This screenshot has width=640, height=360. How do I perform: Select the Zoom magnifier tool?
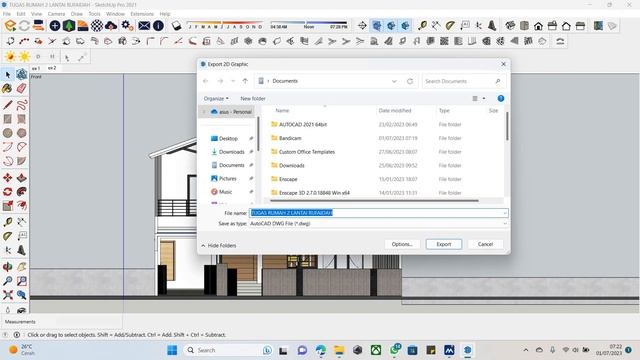click(x=7, y=281)
